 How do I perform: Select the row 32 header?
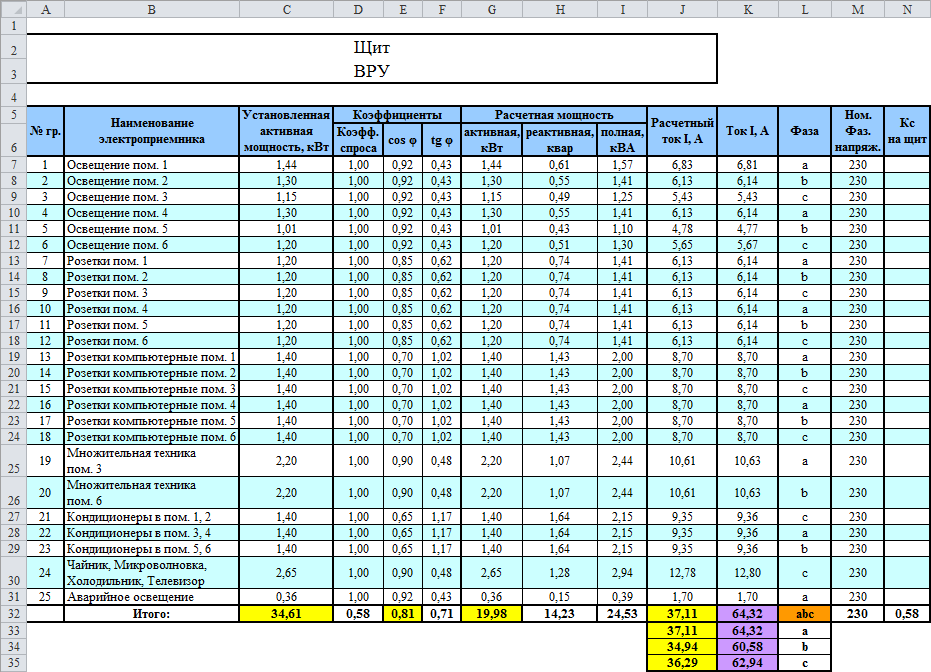12,613
